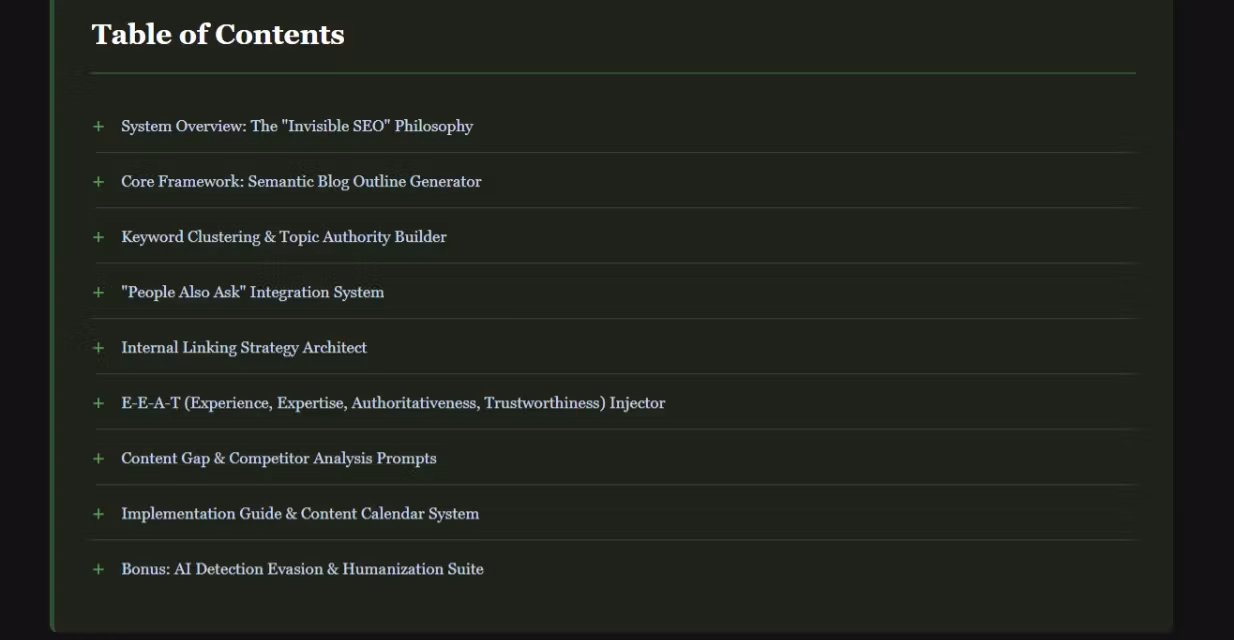This screenshot has width=1234, height=640.
Task: Click the Table of Contents heading
Action: [218, 34]
